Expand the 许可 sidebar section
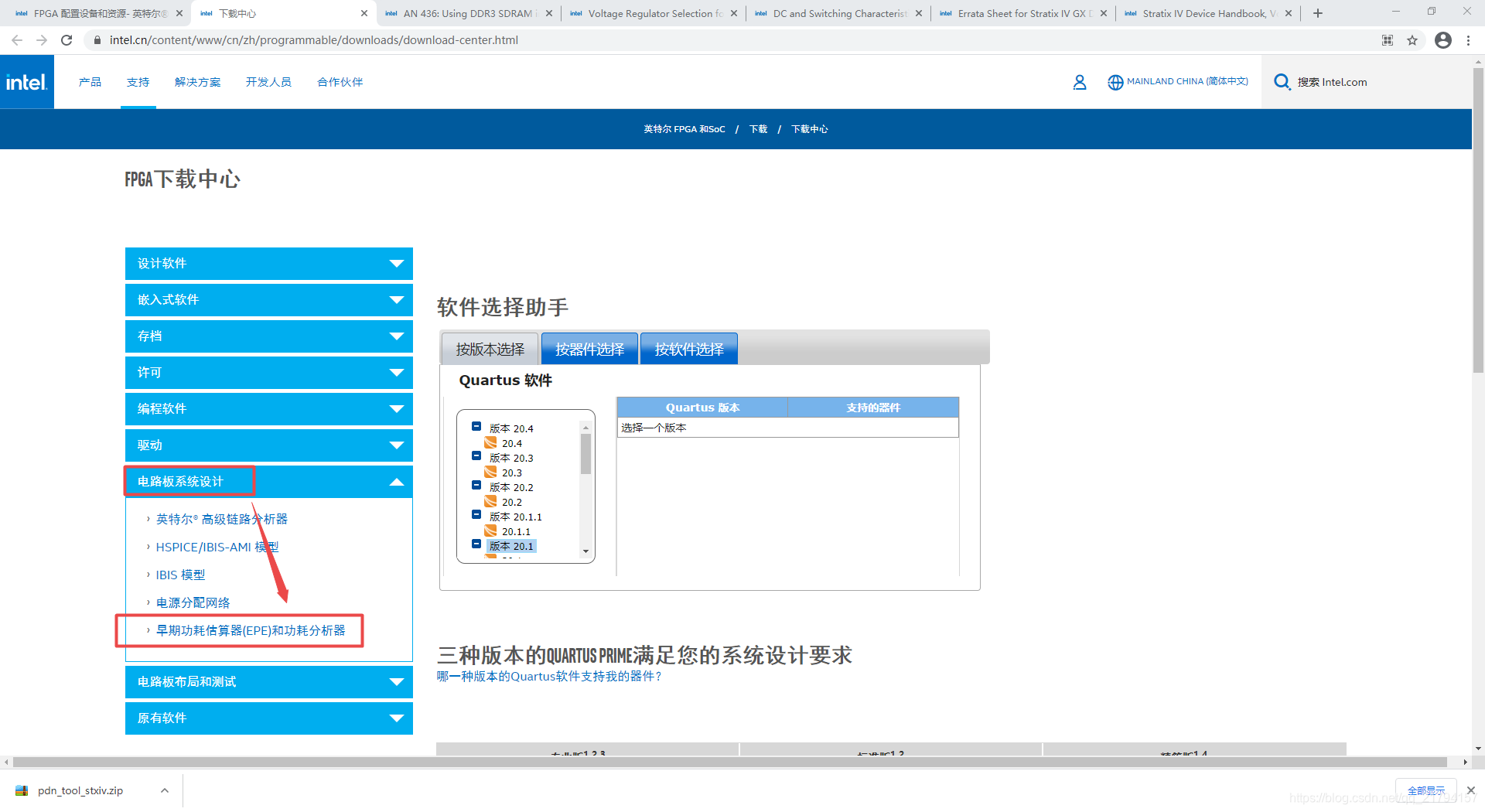This screenshot has width=1485, height=812. (x=269, y=373)
